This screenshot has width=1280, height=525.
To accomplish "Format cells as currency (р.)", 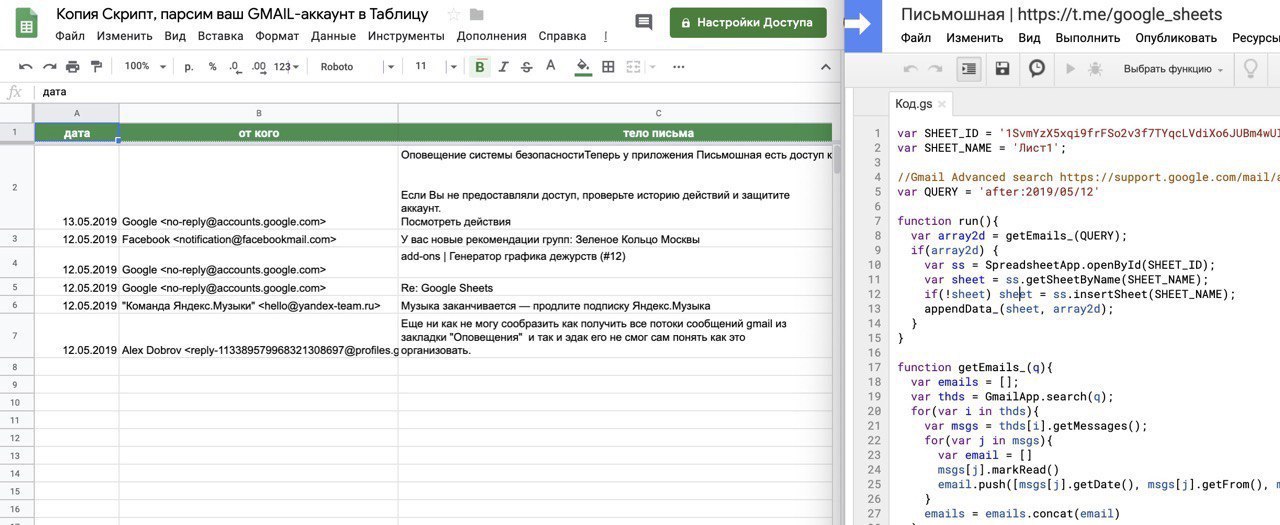I will (189, 67).
